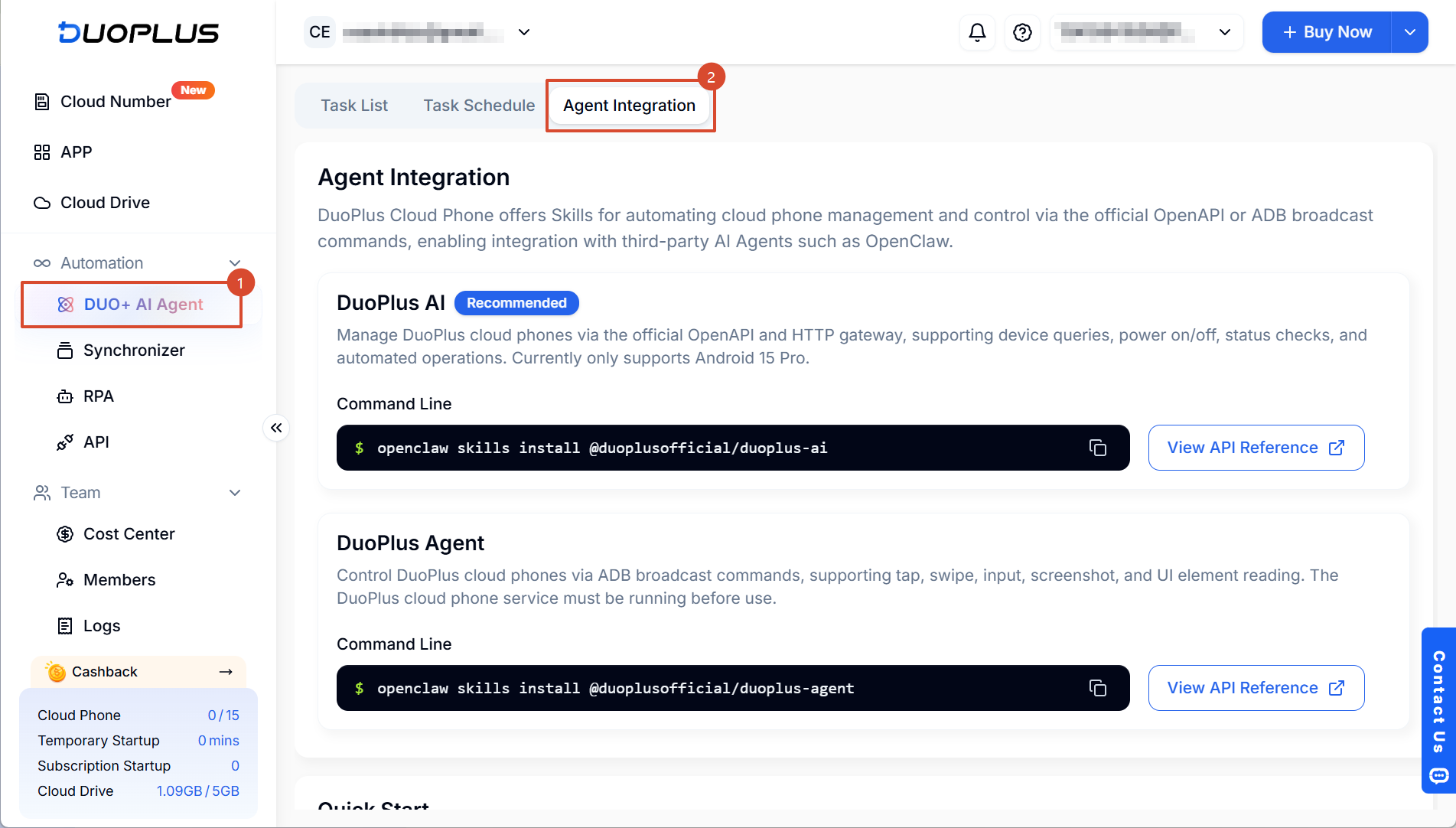Click the DuoPlus logo
This screenshot has height=828, width=1456.
pos(138,32)
